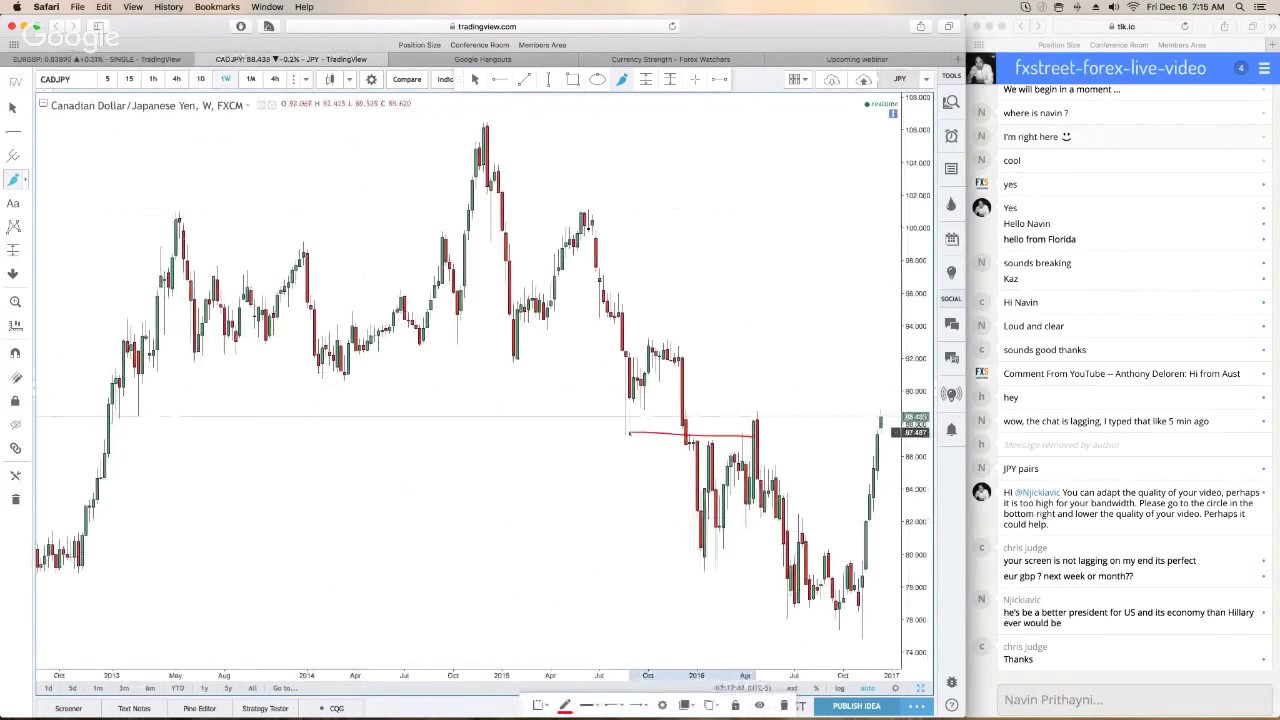The image size is (1280, 720).
Task: Change brush line color red swatch
Action: [x=564, y=706]
